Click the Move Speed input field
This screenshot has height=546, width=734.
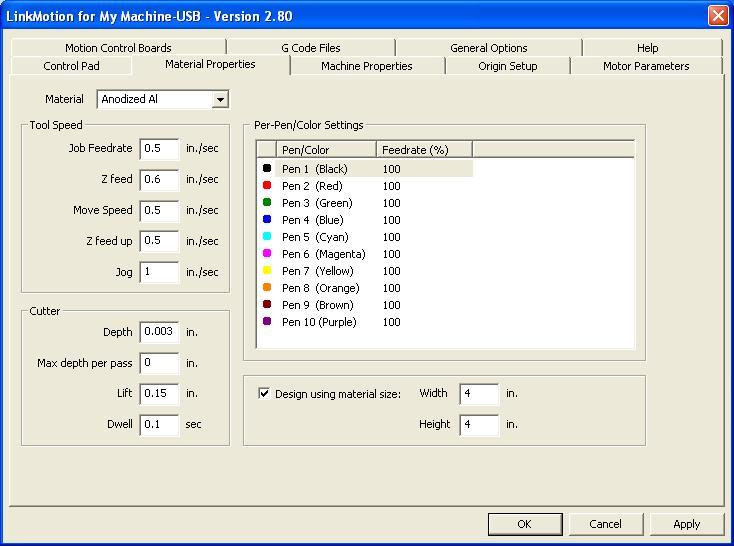pyautogui.click(x=159, y=210)
